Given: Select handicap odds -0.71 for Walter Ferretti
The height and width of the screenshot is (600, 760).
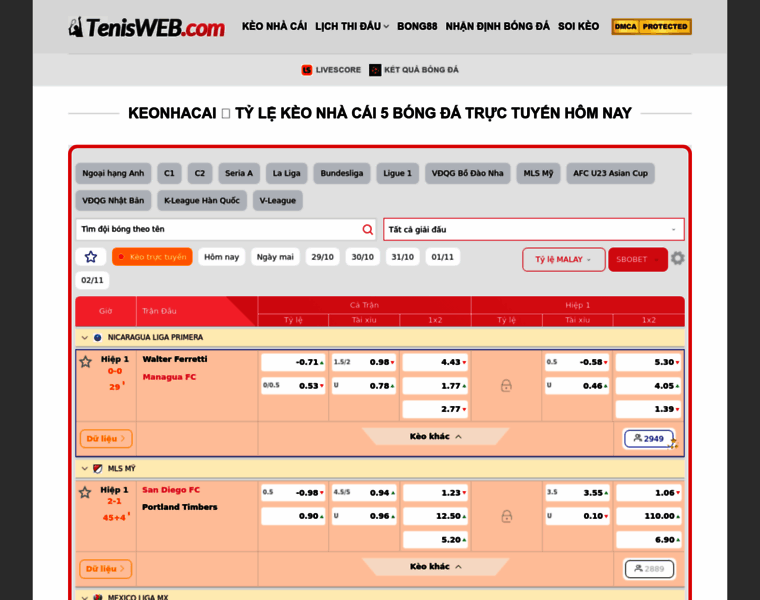Looking at the screenshot, I should (x=293, y=362).
